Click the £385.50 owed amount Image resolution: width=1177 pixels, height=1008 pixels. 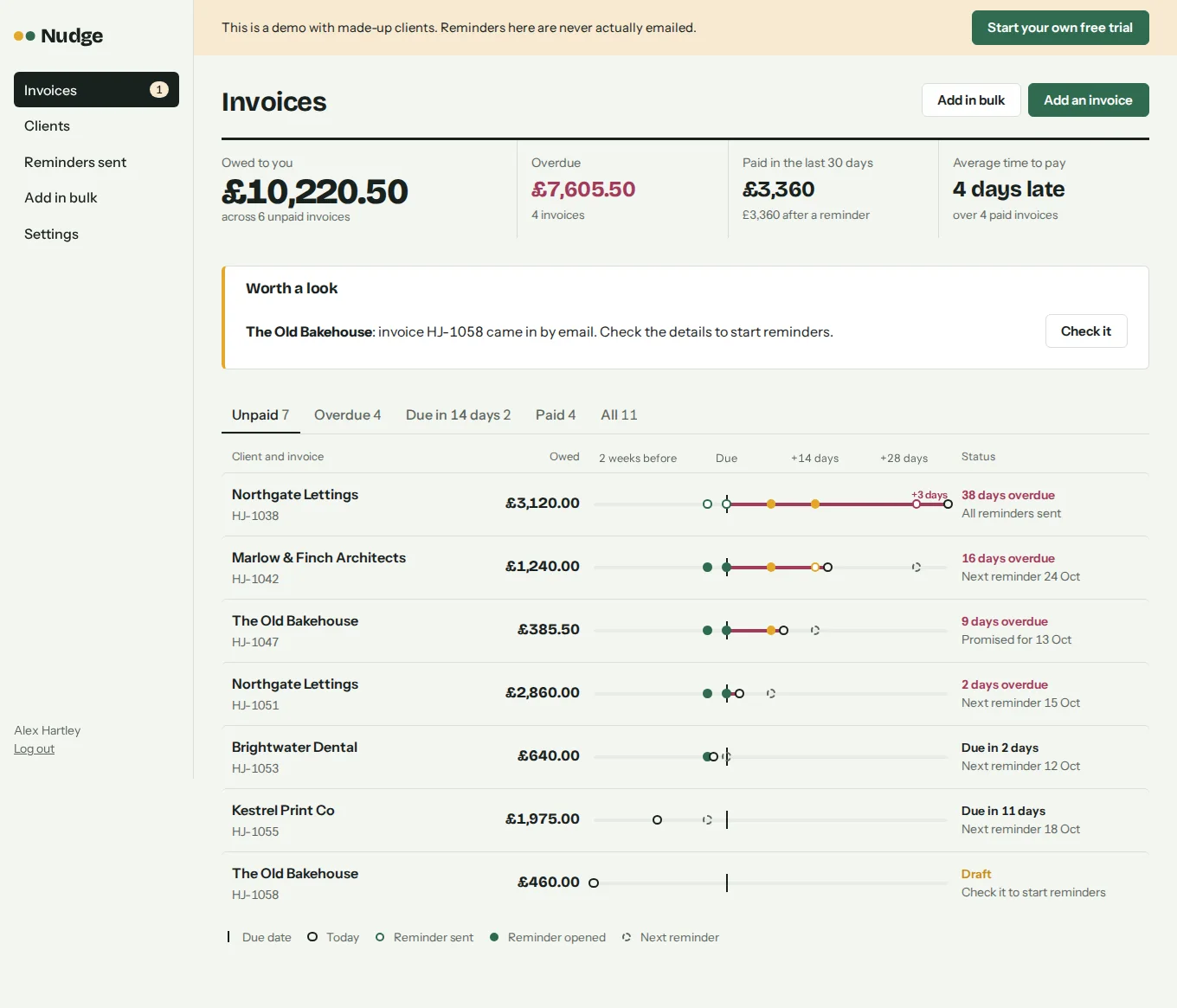pos(549,630)
